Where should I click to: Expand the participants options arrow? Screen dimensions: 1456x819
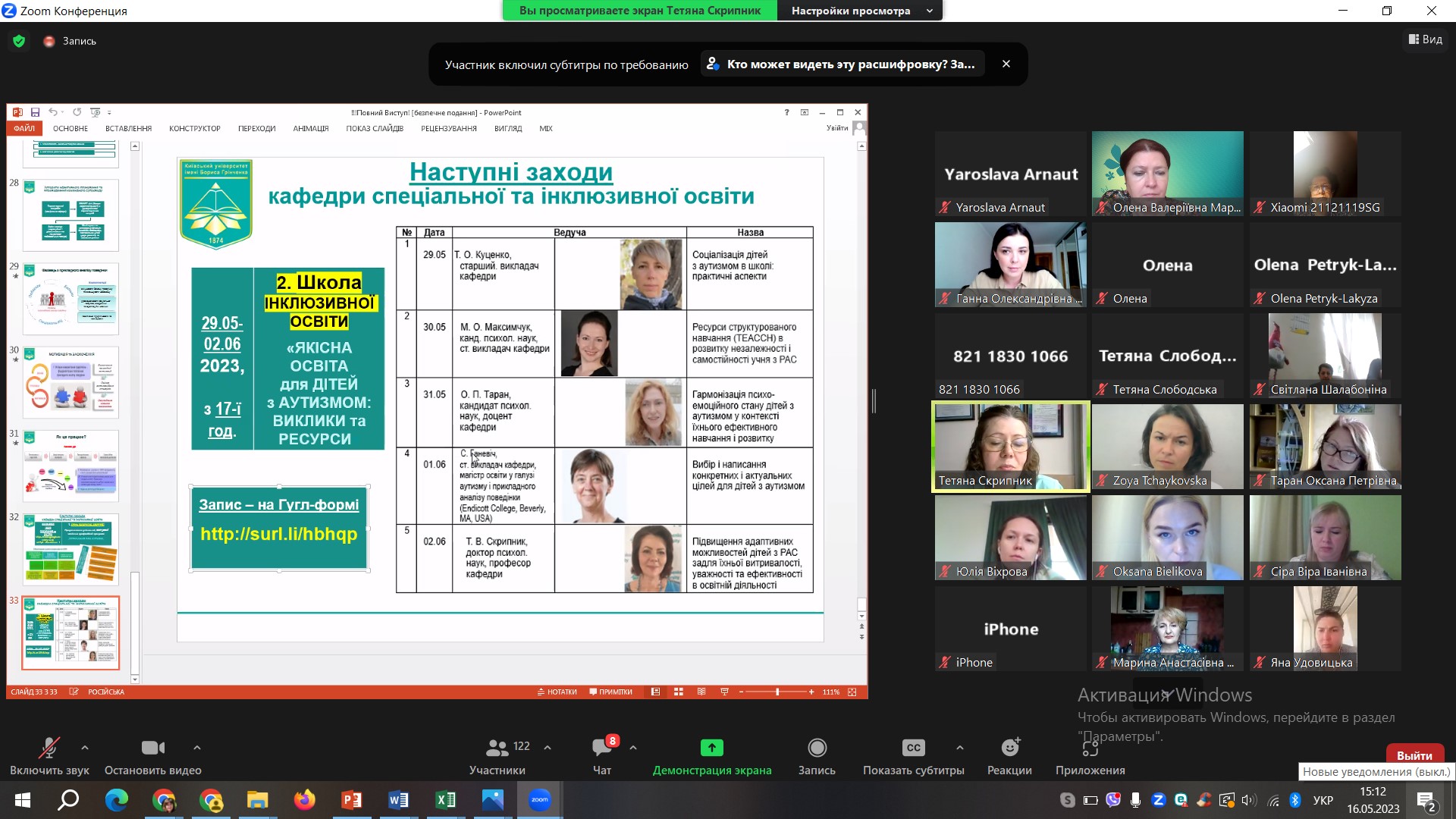coord(548,748)
